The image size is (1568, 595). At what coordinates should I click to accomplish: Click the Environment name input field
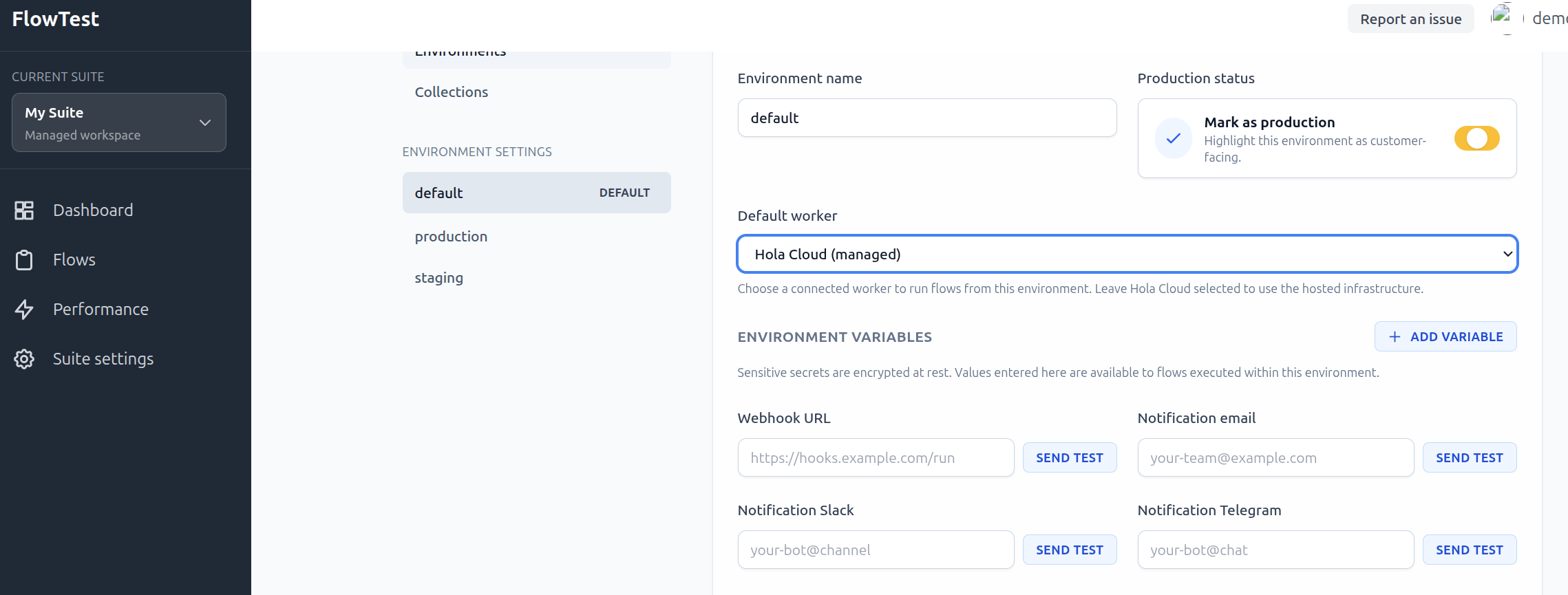(x=926, y=118)
